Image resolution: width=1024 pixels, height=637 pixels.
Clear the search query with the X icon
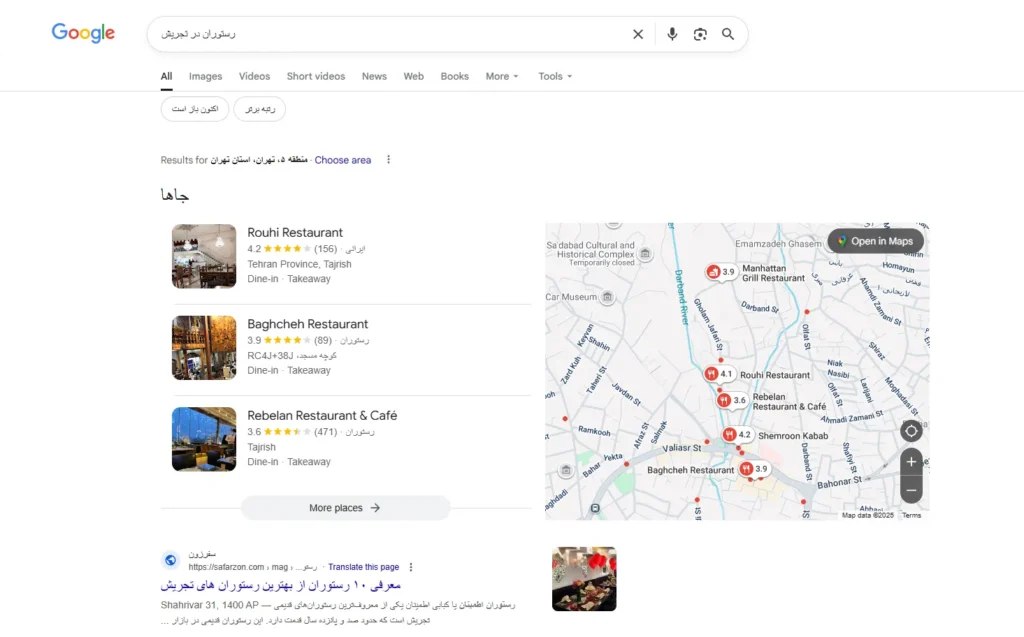(x=638, y=33)
